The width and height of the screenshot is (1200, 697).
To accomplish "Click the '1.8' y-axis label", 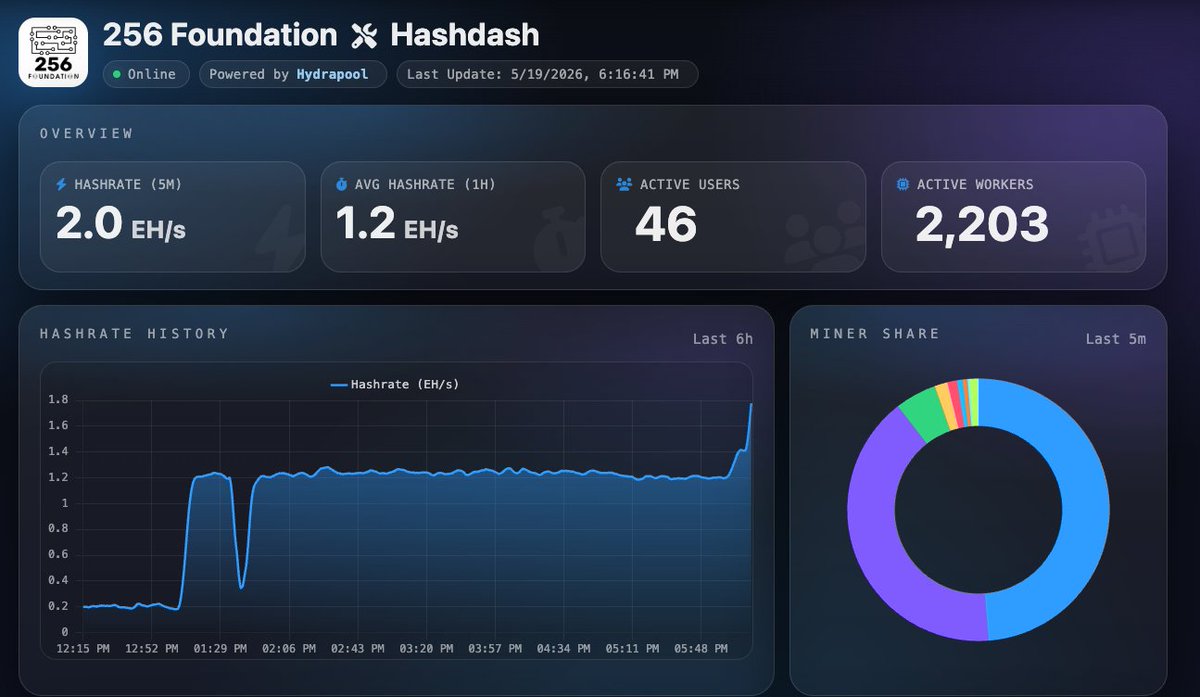I will (57, 399).
